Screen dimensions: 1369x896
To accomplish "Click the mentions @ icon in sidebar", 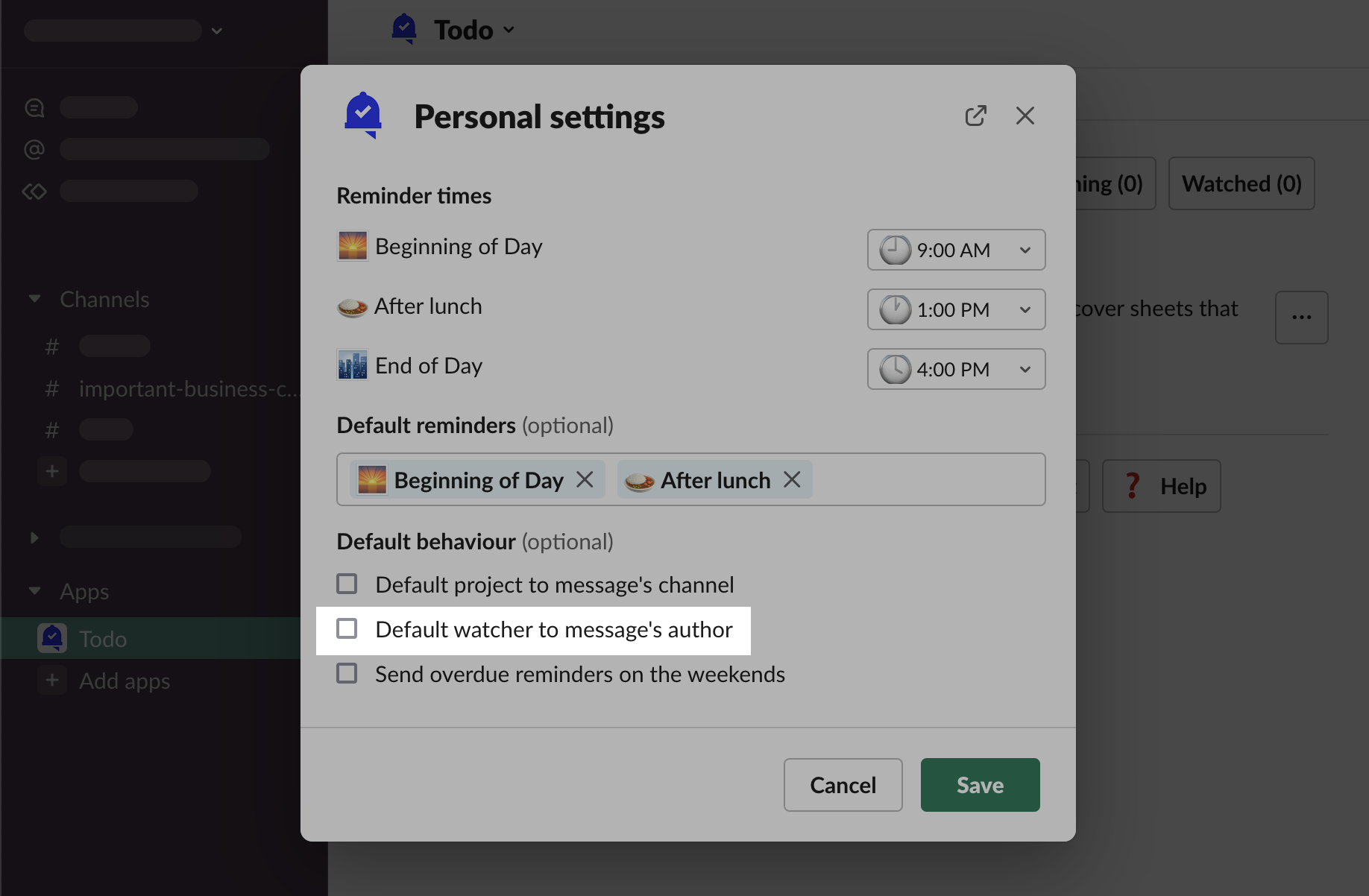I will [x=34, y=149].
